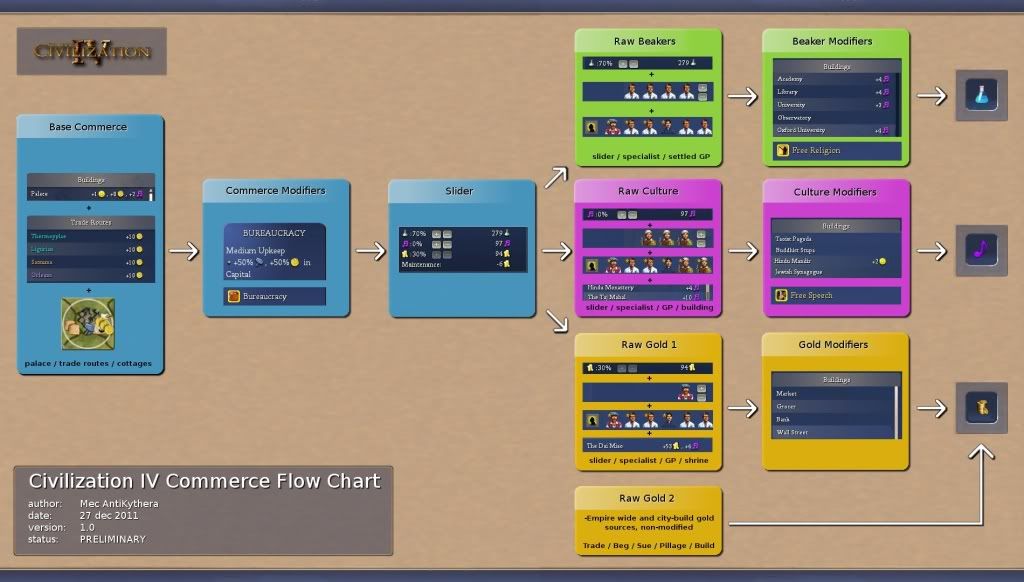This screenshot has width=1024, height=582.
Task: Click The Dai Miao shrine row
Action: click(x=647, y=445)
